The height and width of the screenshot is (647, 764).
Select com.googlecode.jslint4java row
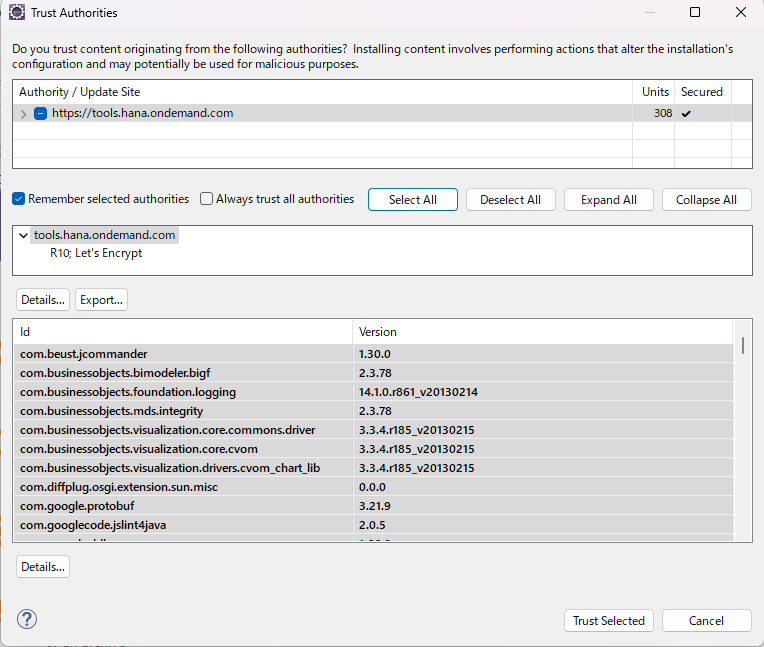[373, 525]
